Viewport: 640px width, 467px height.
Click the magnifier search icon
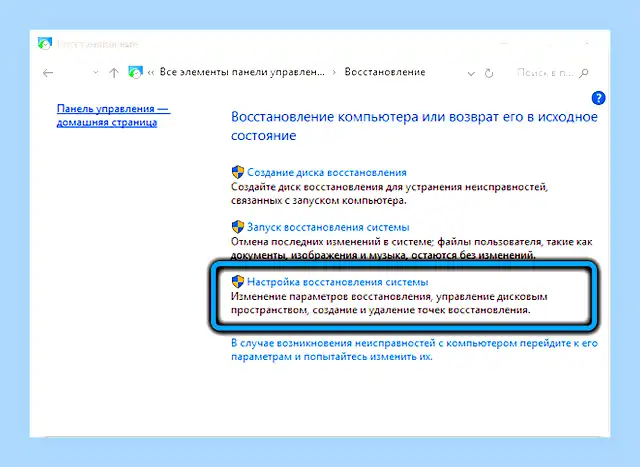(x=584, y=73)
